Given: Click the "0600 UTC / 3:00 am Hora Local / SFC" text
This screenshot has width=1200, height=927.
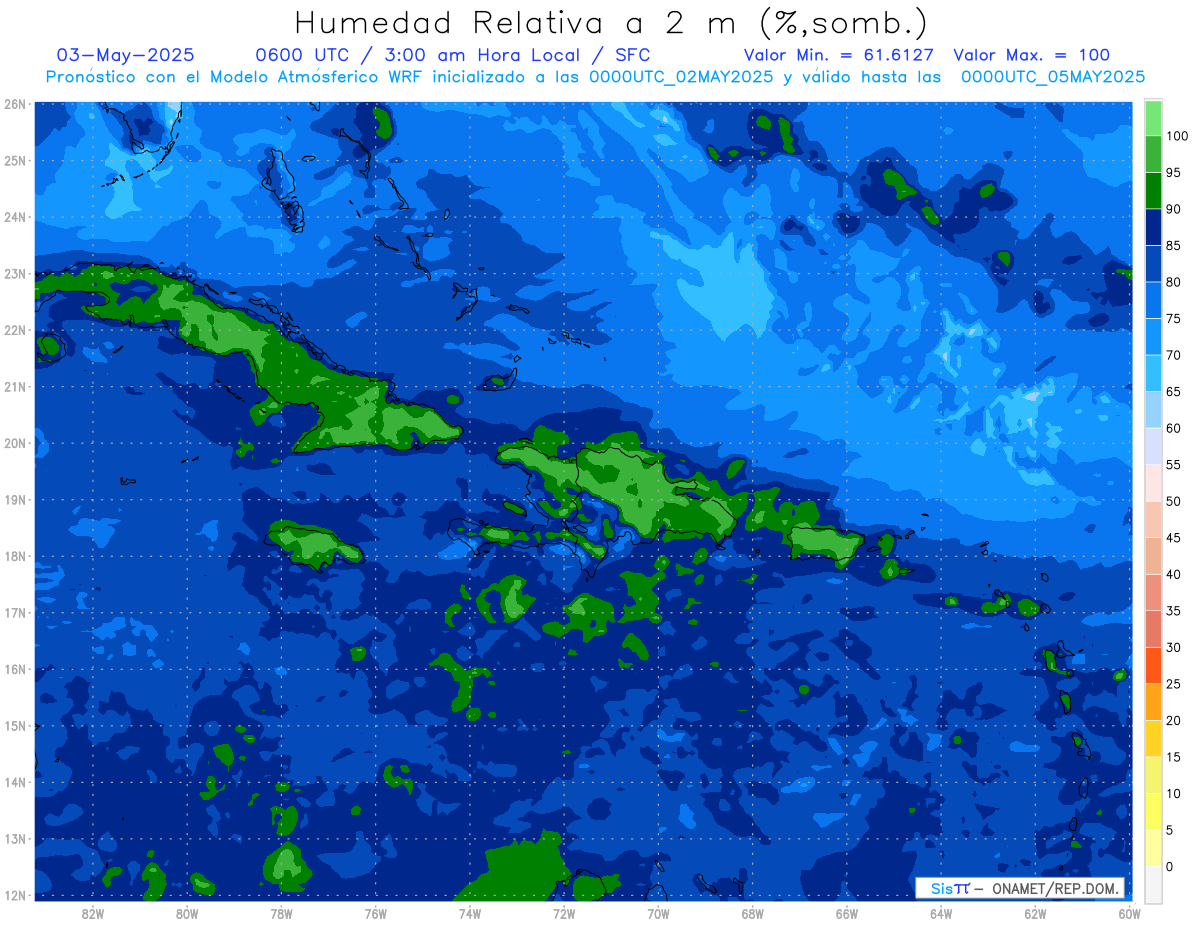Looking at the screenshot, I should point(453,55).
